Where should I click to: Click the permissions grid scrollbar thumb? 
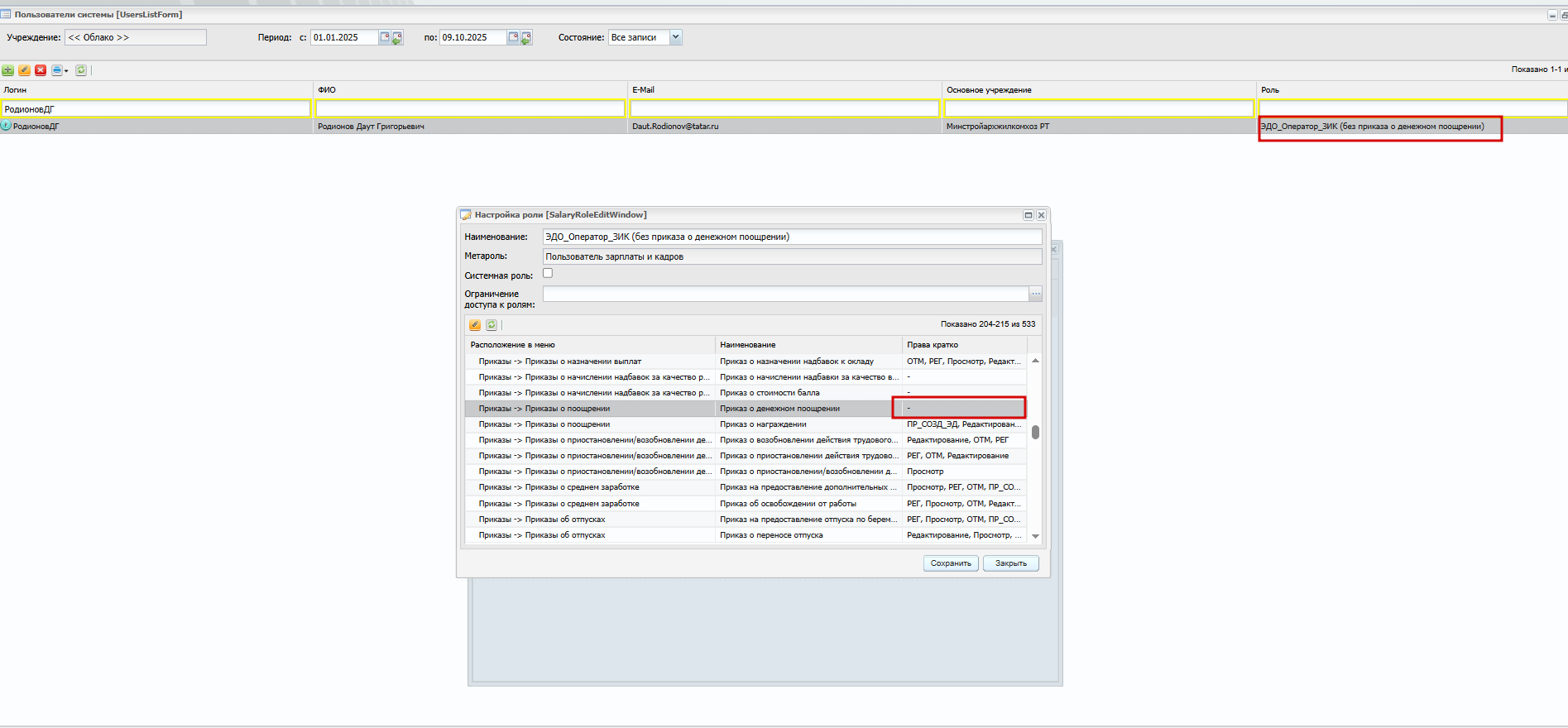(1035, 432)
